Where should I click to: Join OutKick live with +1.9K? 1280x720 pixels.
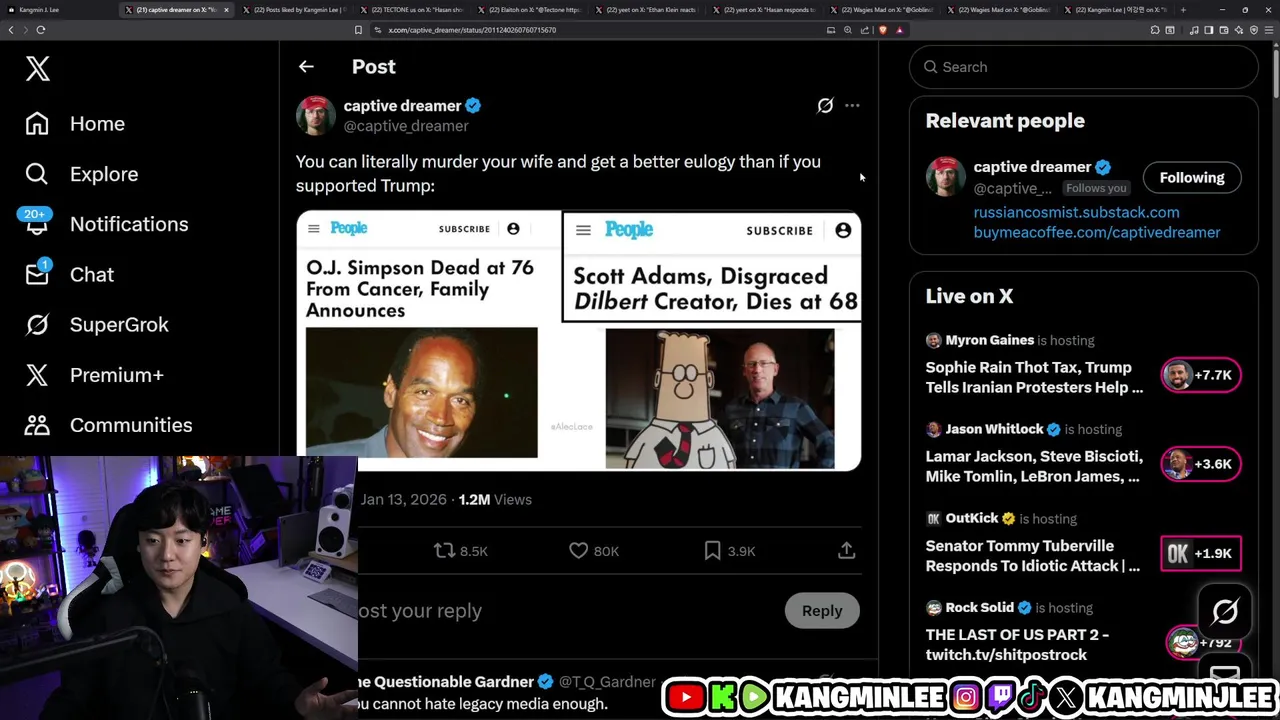(1201, 553)
